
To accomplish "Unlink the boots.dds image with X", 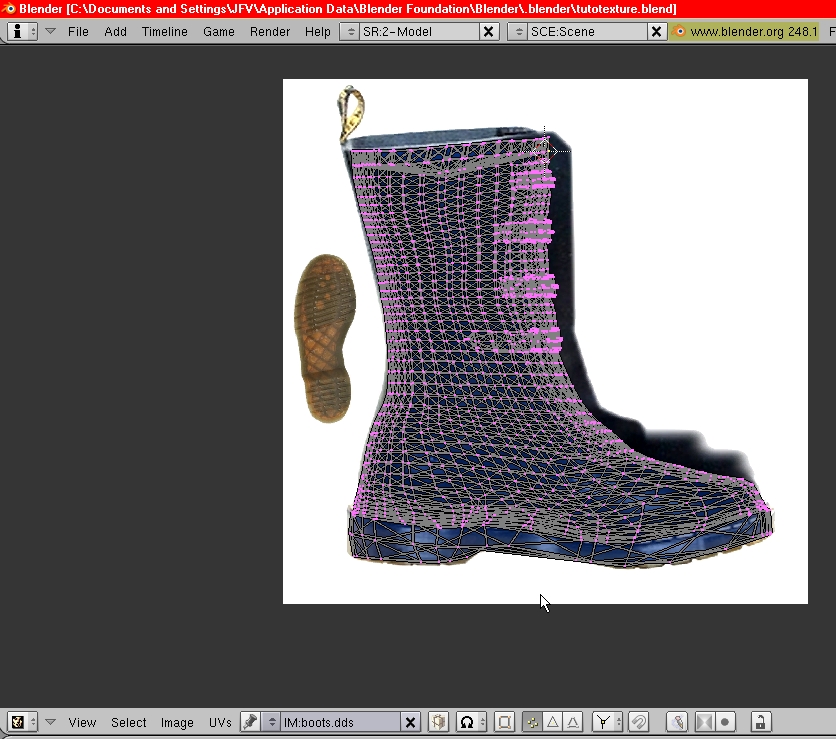I will click(x=411, y=722).
